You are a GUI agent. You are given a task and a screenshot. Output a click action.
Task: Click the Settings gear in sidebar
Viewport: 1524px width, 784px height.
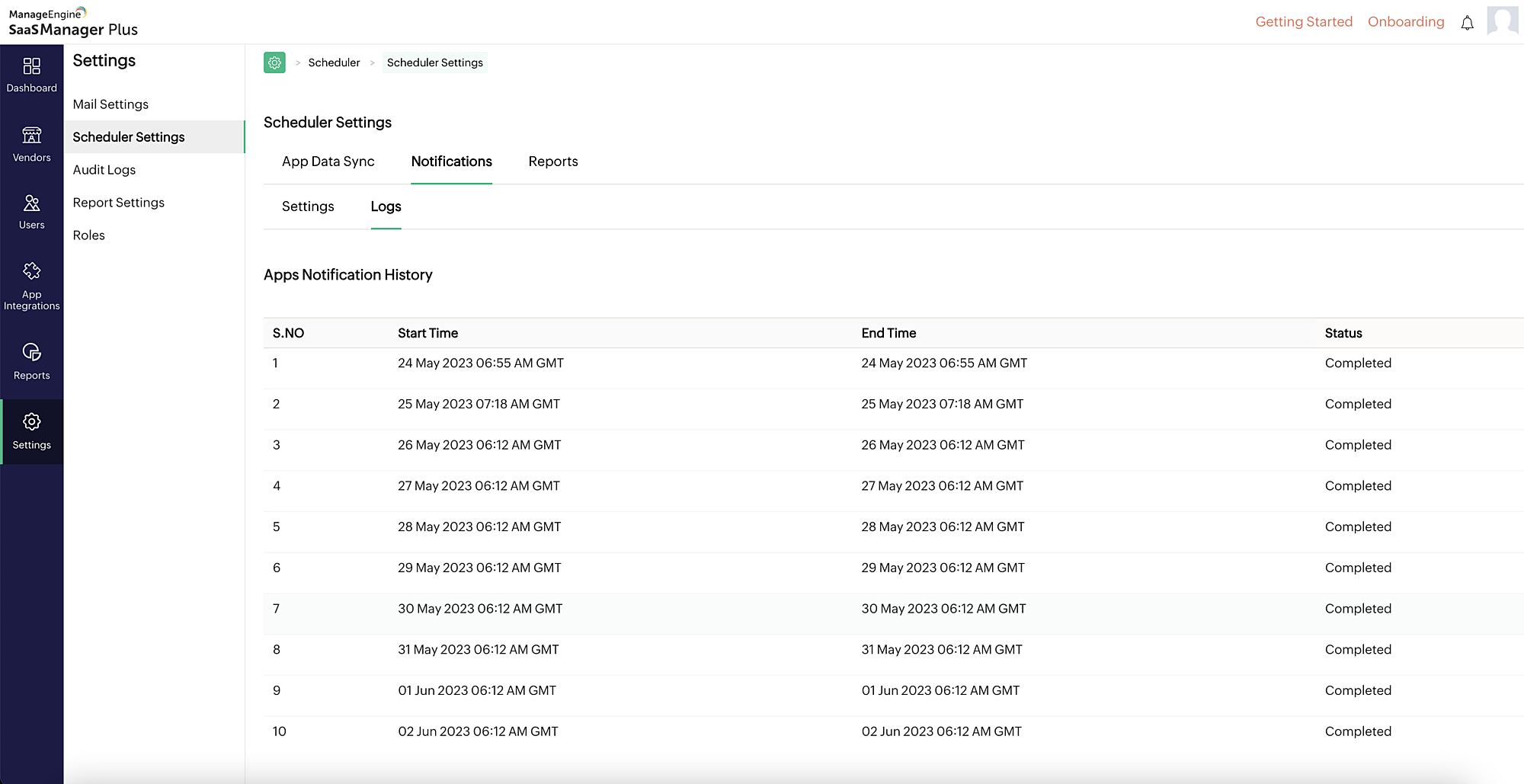31,422
